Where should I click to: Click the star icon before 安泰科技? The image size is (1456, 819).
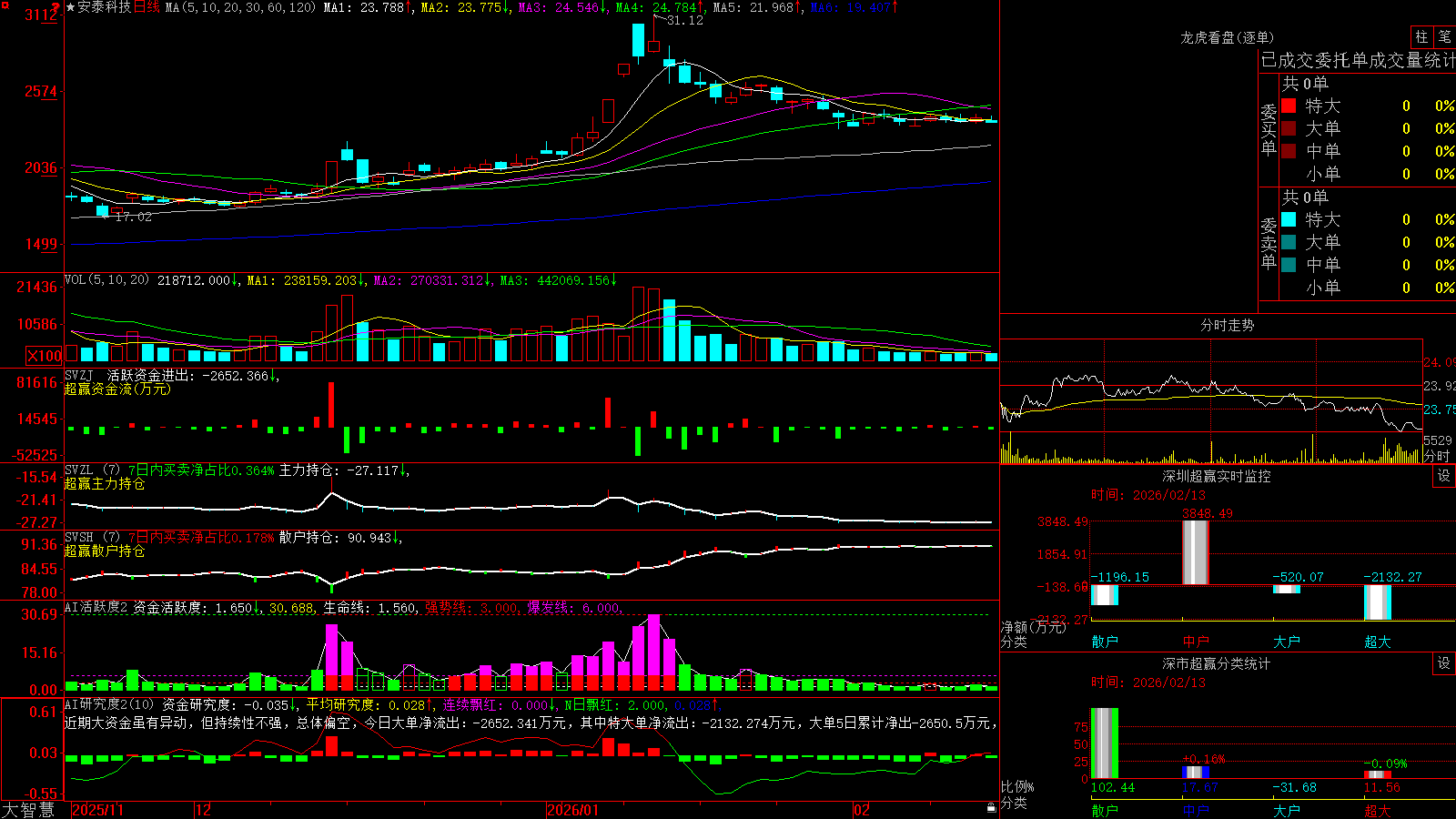71,7
